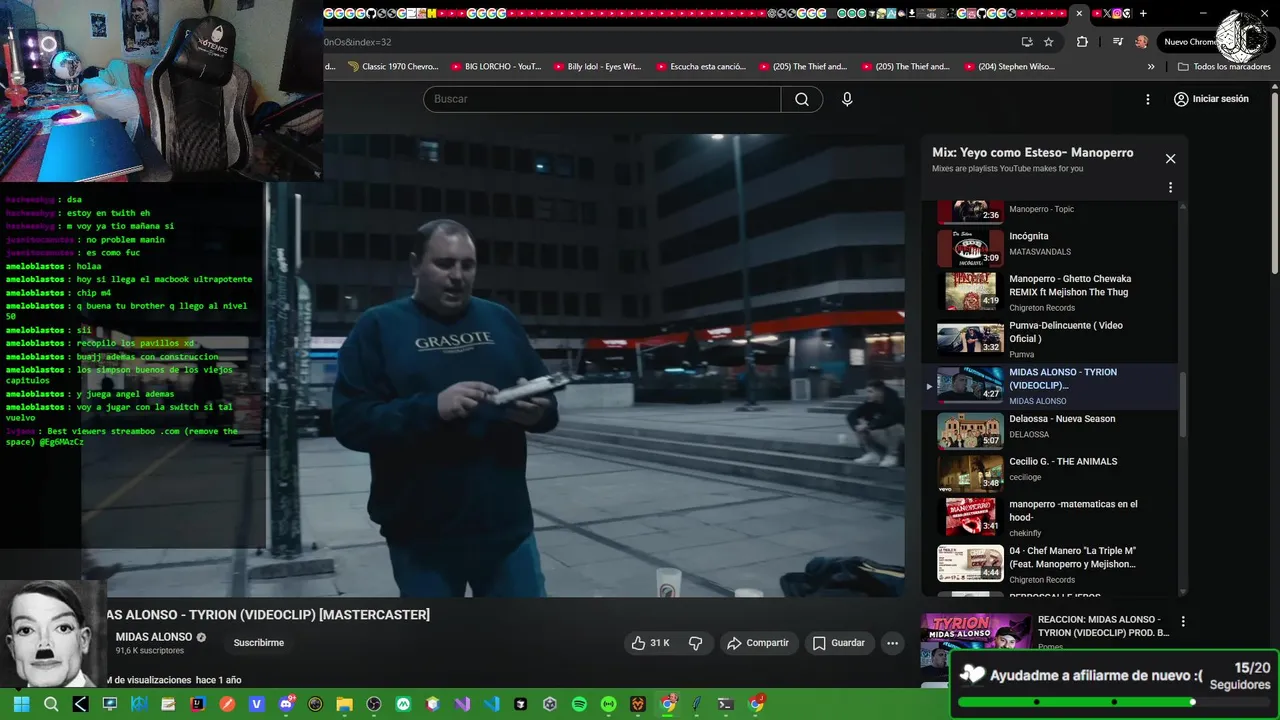Open the Chrome extensions puzzle icon
The width and height of the screenshot is (1280, 720).
[1082, 42]
